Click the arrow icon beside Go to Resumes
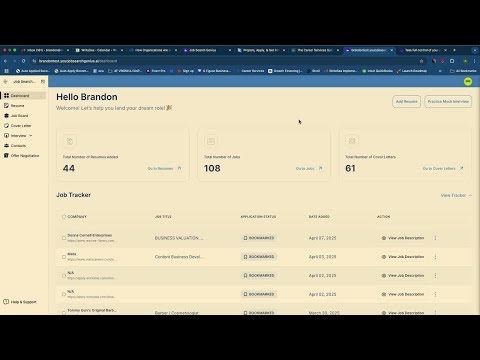The width and height of the screenshot is (480, 360). pyautogui.click(x=179, y=168)
